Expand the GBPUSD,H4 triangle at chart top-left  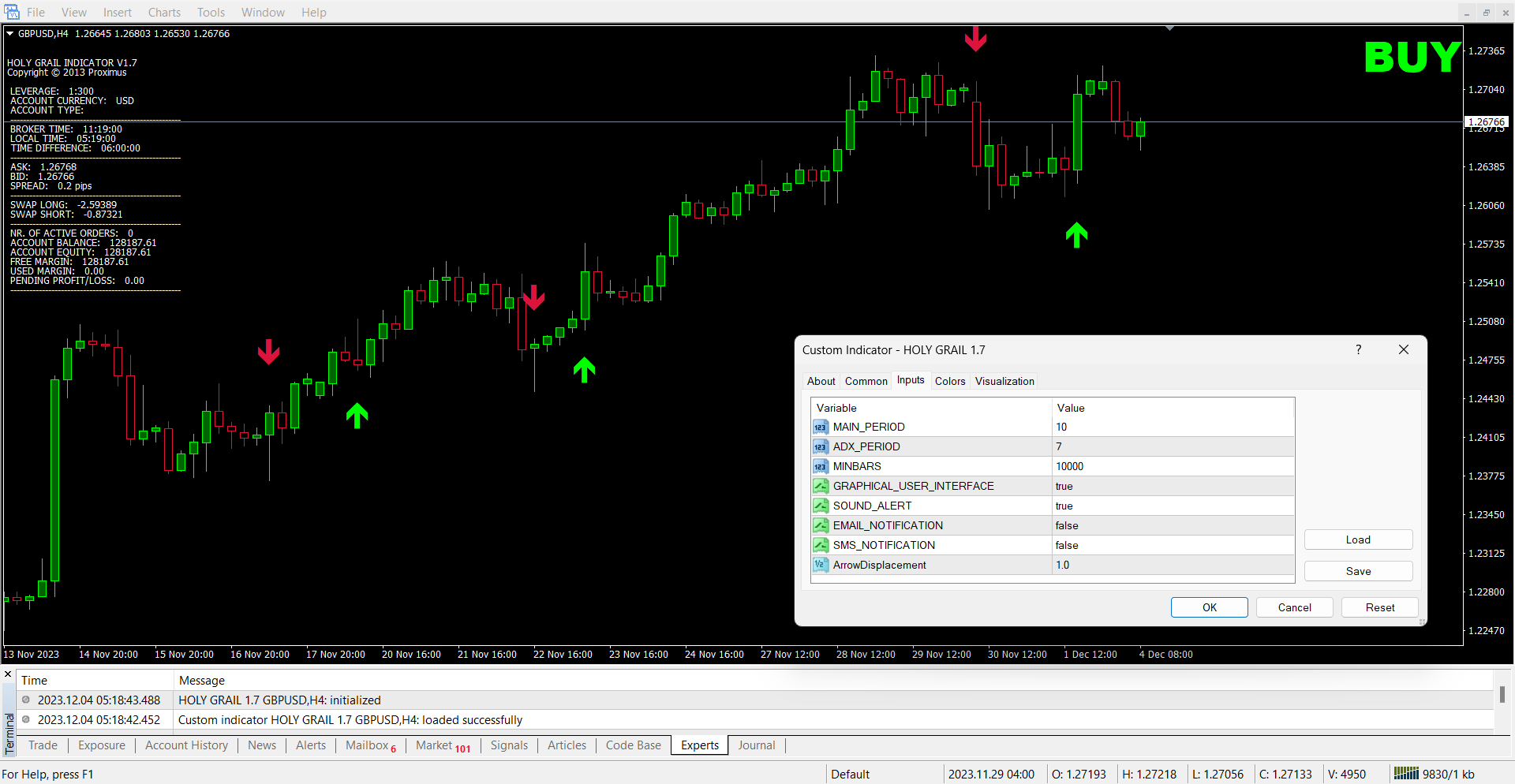(x=10, y=34)
